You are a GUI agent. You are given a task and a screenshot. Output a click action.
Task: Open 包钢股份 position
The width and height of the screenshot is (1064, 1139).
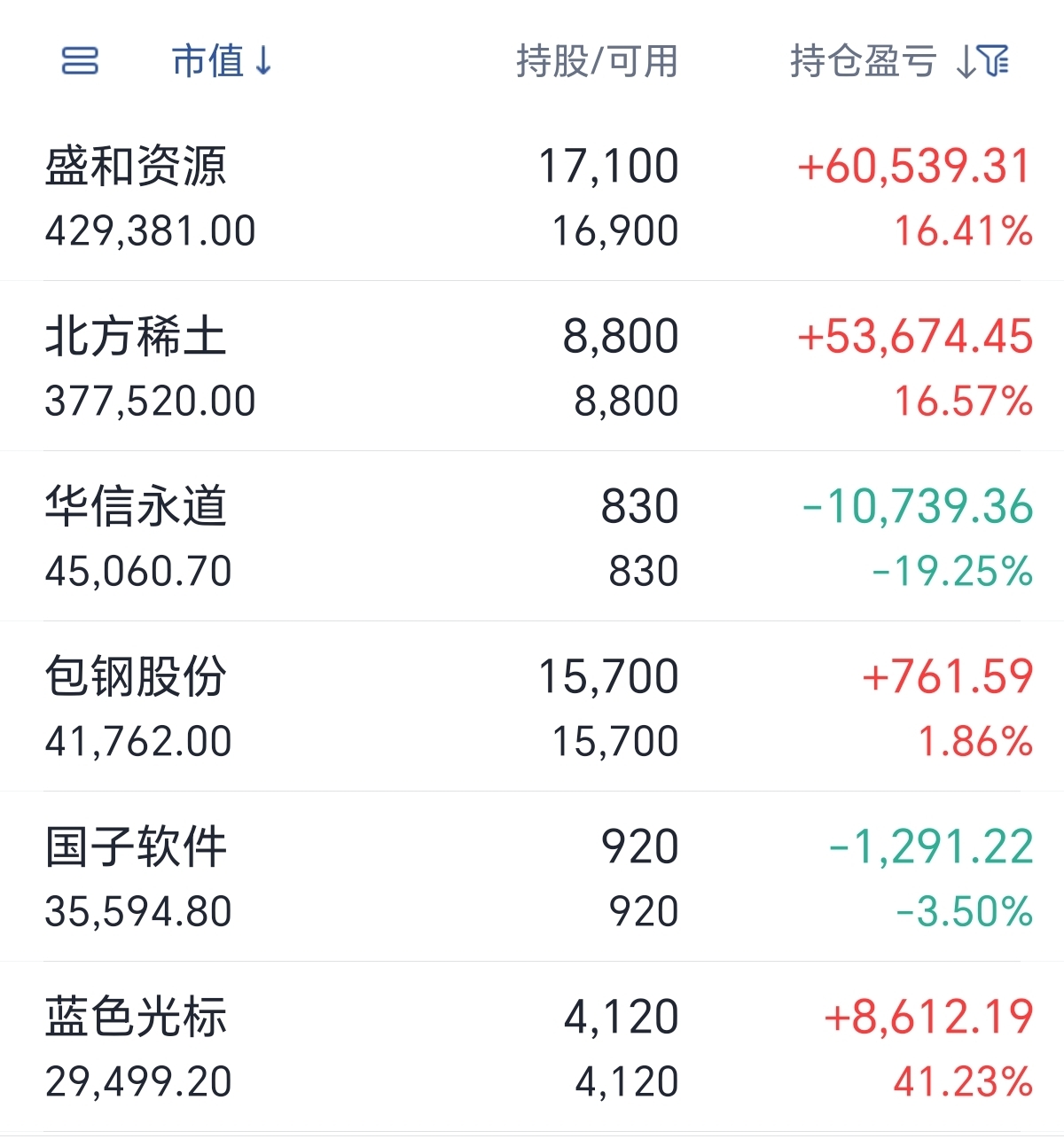(532, 706)
